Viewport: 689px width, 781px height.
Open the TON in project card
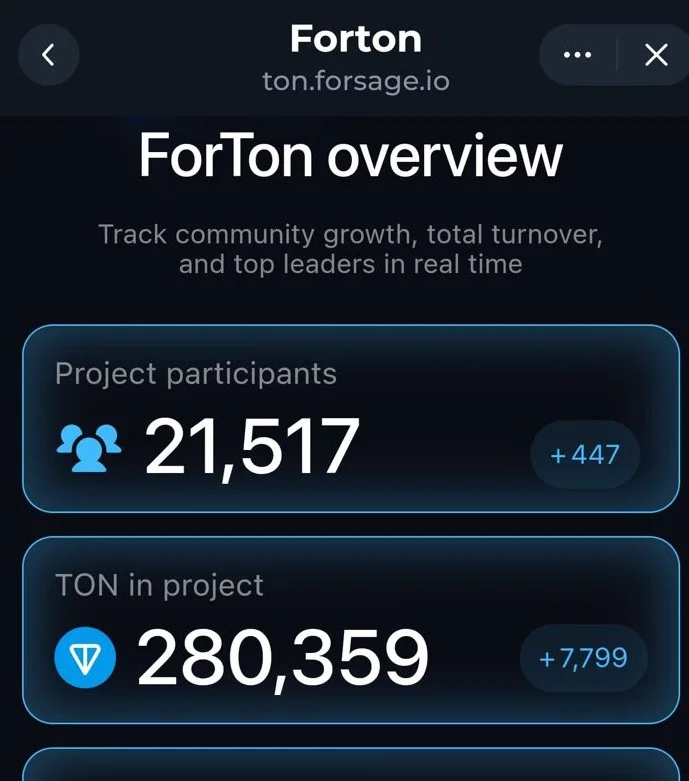(x=351, y=630)
